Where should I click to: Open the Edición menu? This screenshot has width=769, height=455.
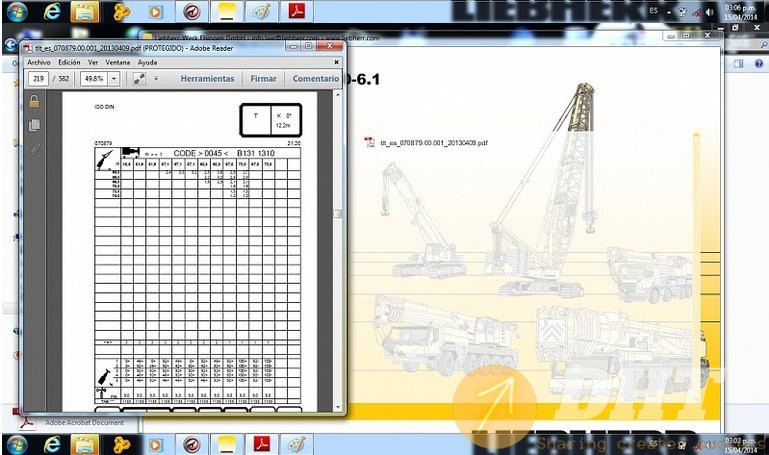point(69,62)
